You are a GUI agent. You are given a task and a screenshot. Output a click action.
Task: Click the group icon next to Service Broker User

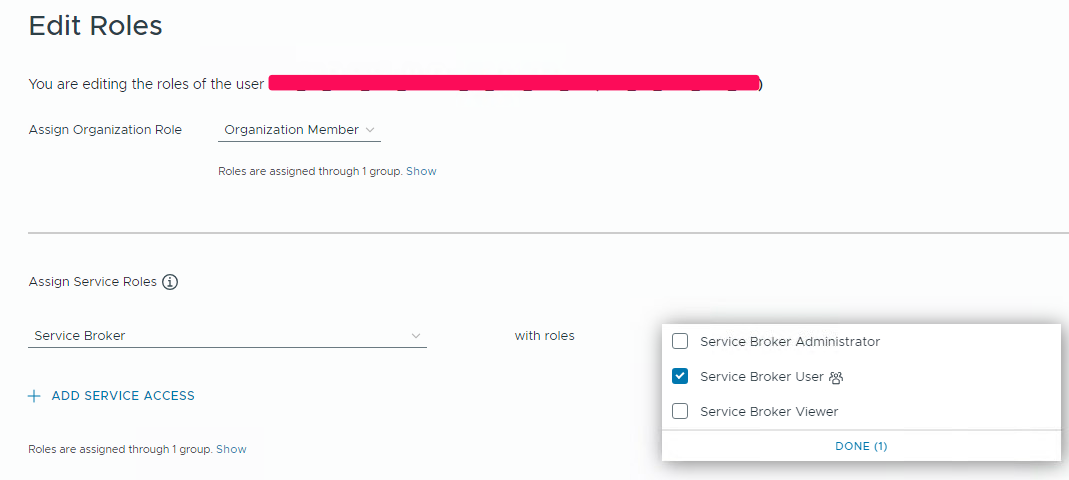pyautogui.click(x=836, y=377)
